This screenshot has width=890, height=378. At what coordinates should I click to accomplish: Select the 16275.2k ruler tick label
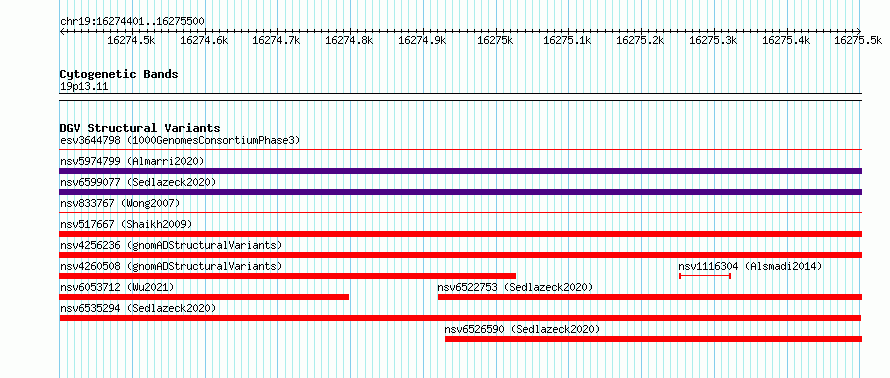point(640,40)
